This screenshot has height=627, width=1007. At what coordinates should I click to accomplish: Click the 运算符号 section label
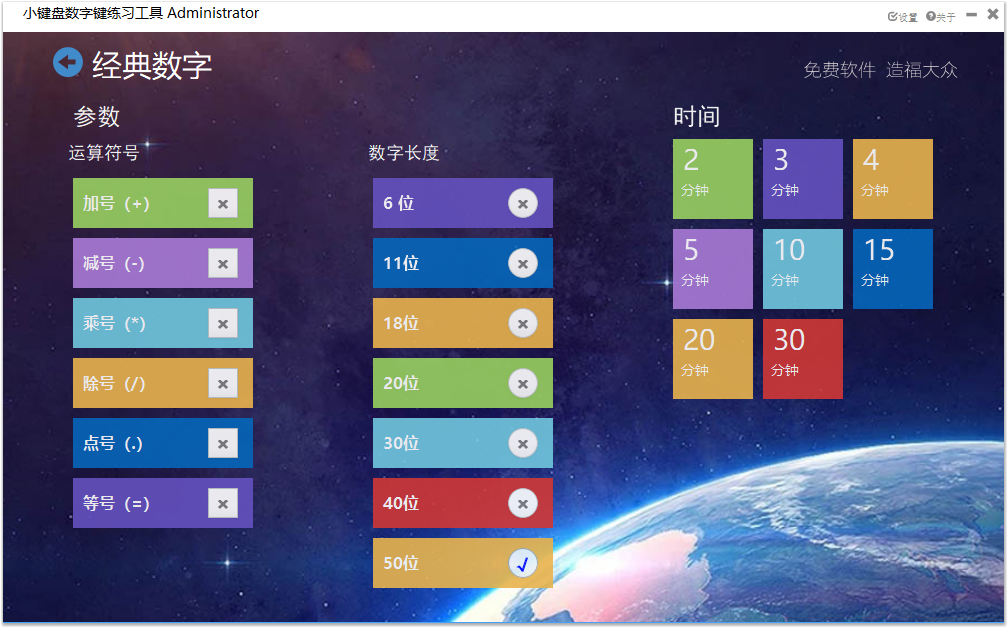104,153
